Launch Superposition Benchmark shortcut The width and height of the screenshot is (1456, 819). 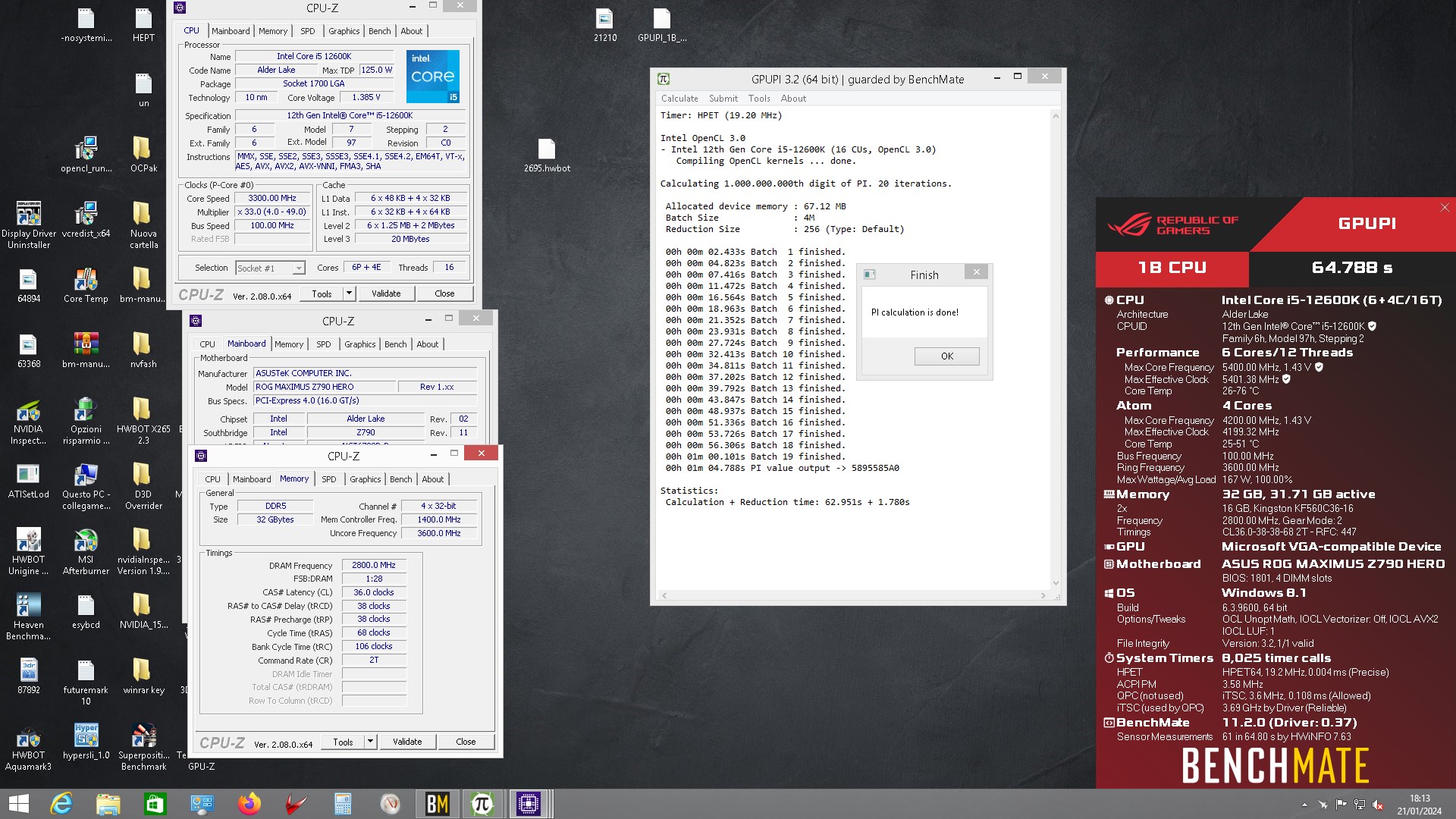click(x=143, y=748)
